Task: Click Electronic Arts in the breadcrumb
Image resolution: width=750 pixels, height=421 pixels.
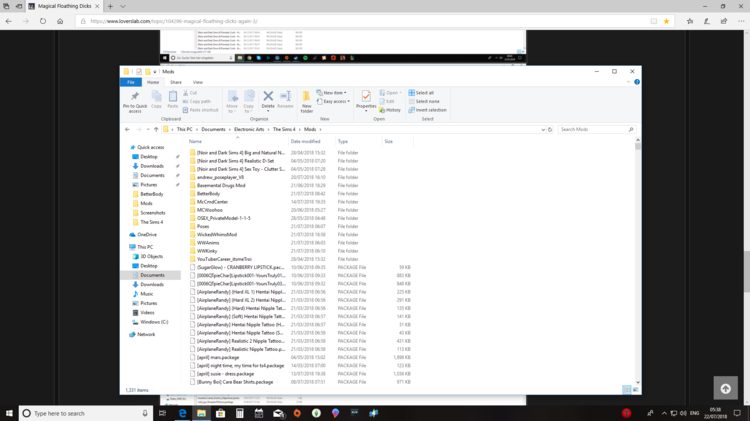Action: point(249,130)
